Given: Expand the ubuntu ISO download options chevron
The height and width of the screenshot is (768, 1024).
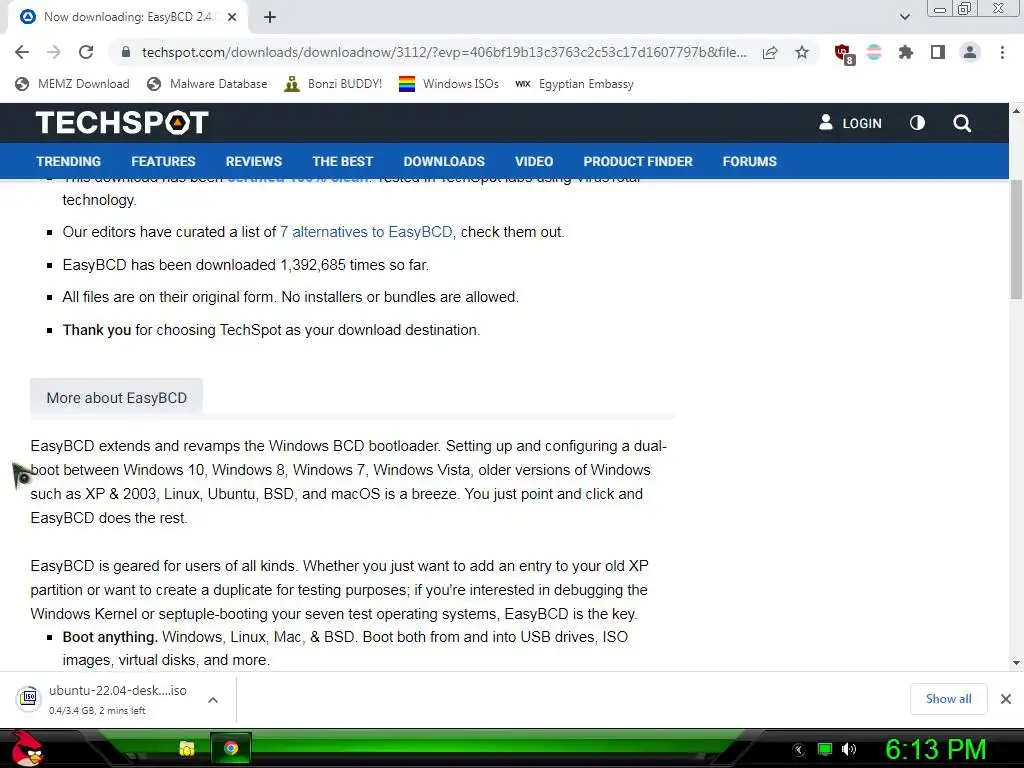Looking at the screenshot, I should [x=212, y=699].
